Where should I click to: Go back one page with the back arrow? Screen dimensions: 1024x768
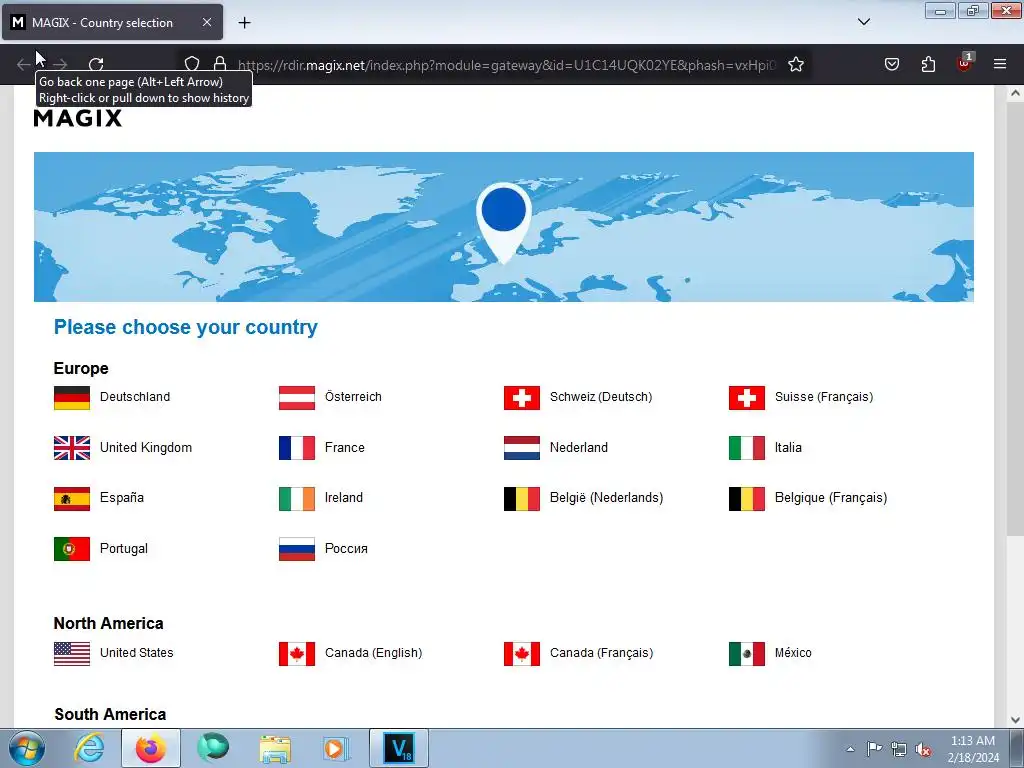(x=24, y=64)
